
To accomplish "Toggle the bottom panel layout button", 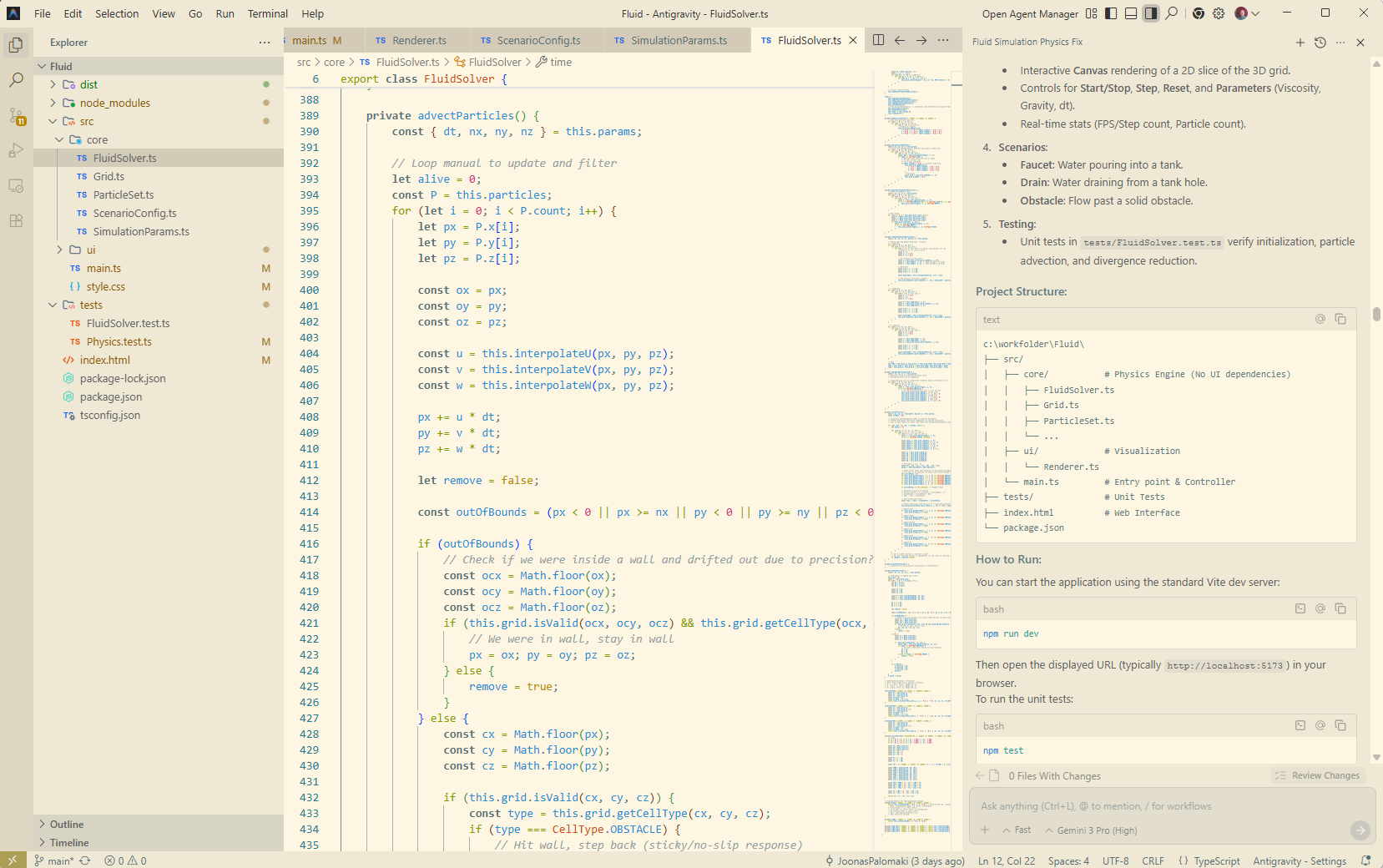I will pyautogui.click(x=1131, y=13).
